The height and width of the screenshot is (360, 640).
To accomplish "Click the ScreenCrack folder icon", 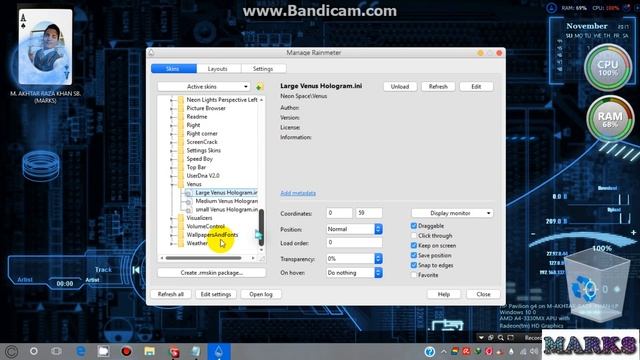I will point(181,142).
